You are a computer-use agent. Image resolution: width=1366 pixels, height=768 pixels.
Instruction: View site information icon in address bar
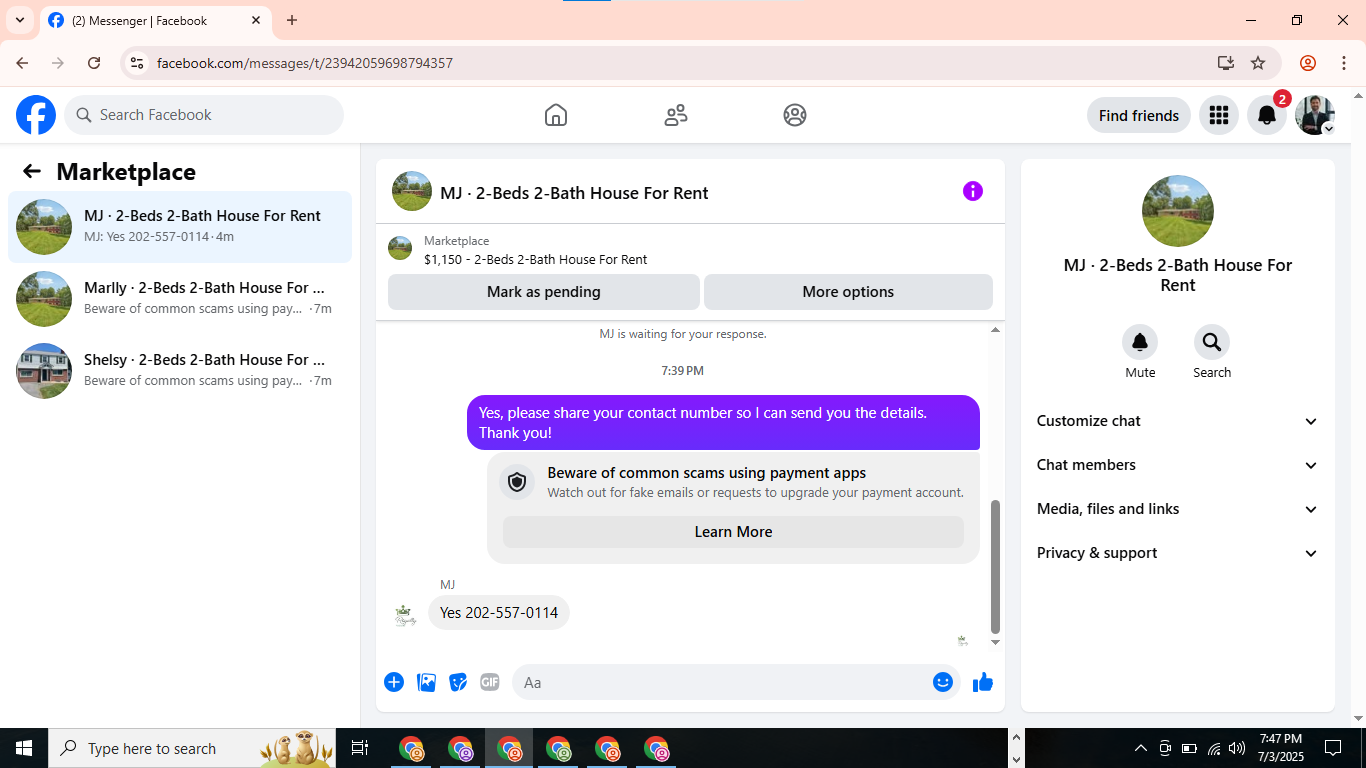tap(137, 63)
